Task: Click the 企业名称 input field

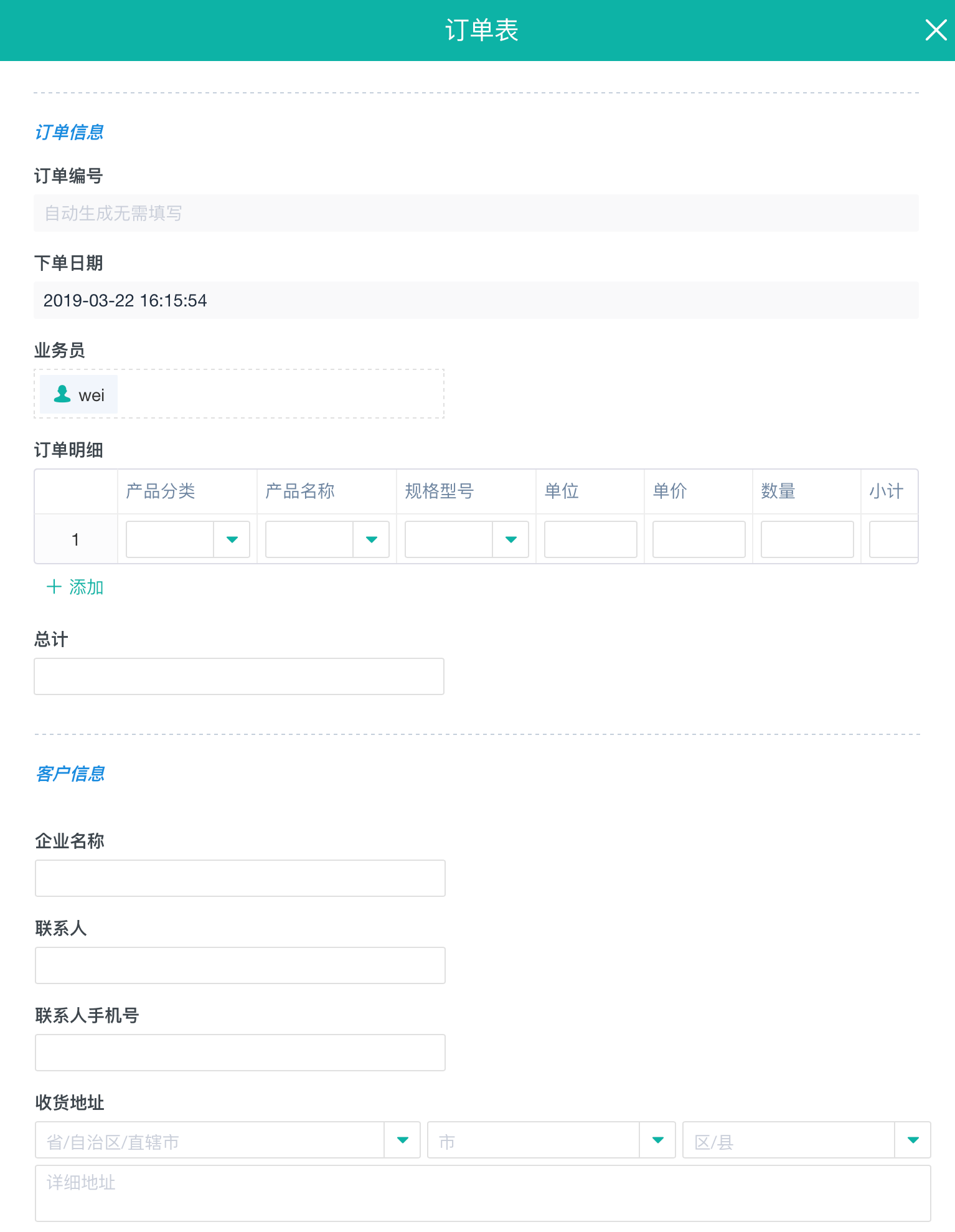Action: click(240, 878)
